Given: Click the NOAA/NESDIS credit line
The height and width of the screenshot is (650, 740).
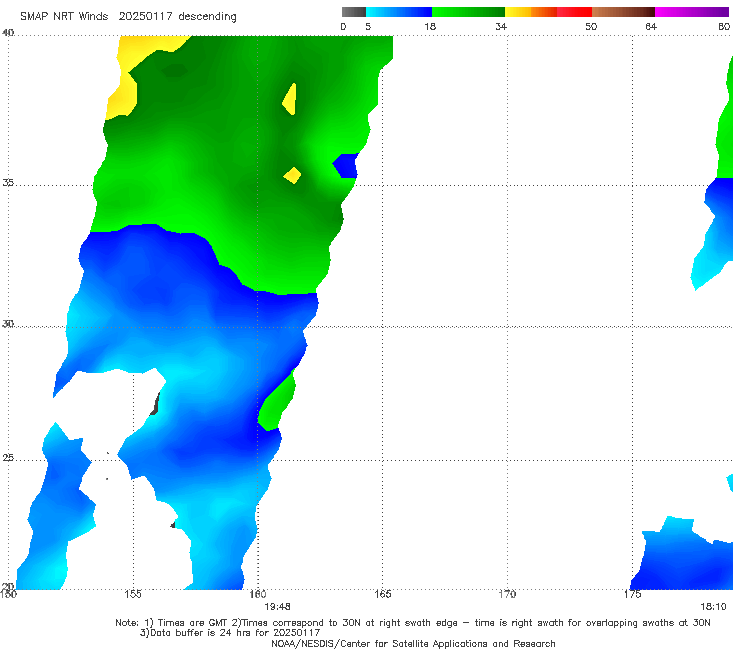Looking at the screenshot, I should 413,643.
